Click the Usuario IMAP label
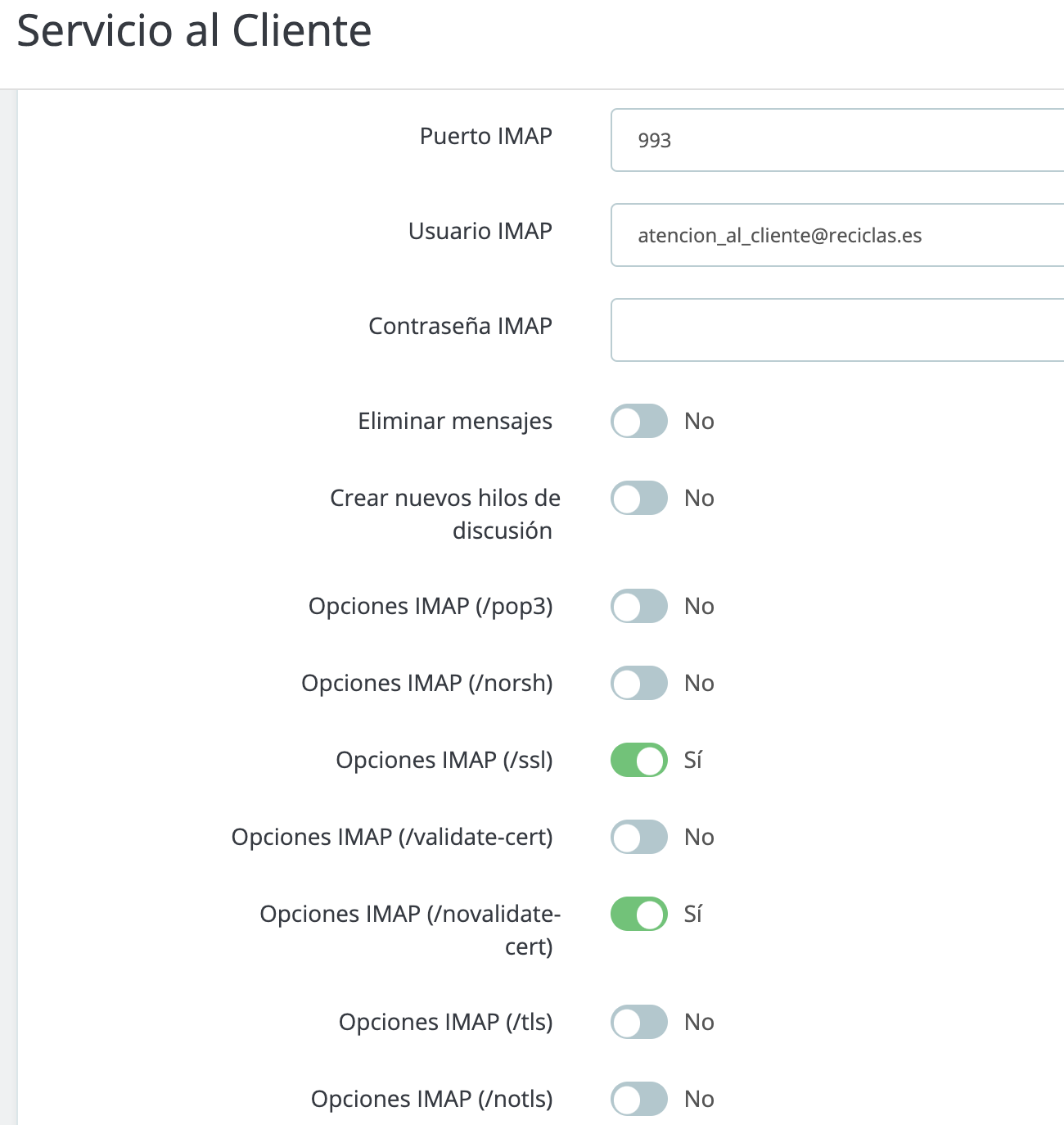 (x=480, y=231)
